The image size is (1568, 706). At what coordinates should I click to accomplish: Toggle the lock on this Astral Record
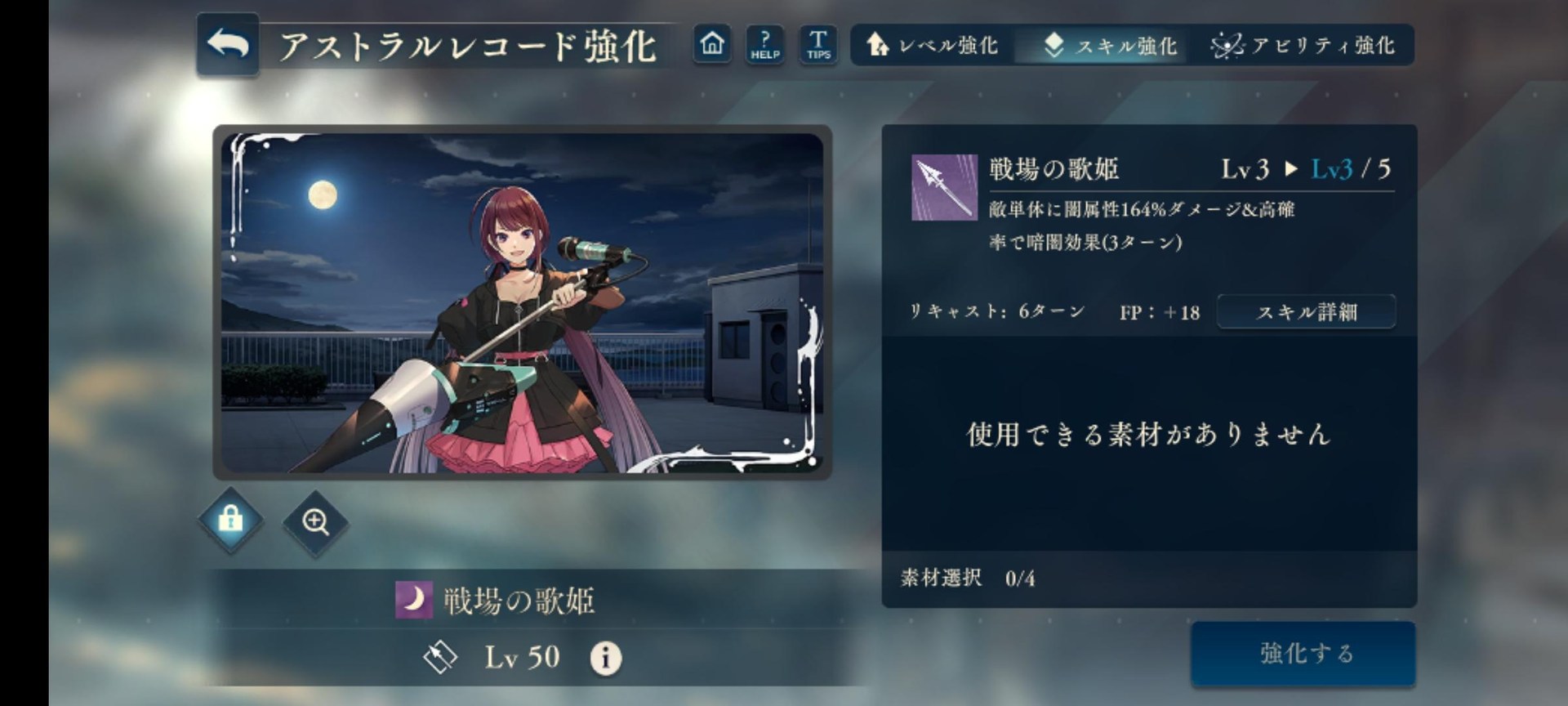pyautogui.click(x=231, y=520)
